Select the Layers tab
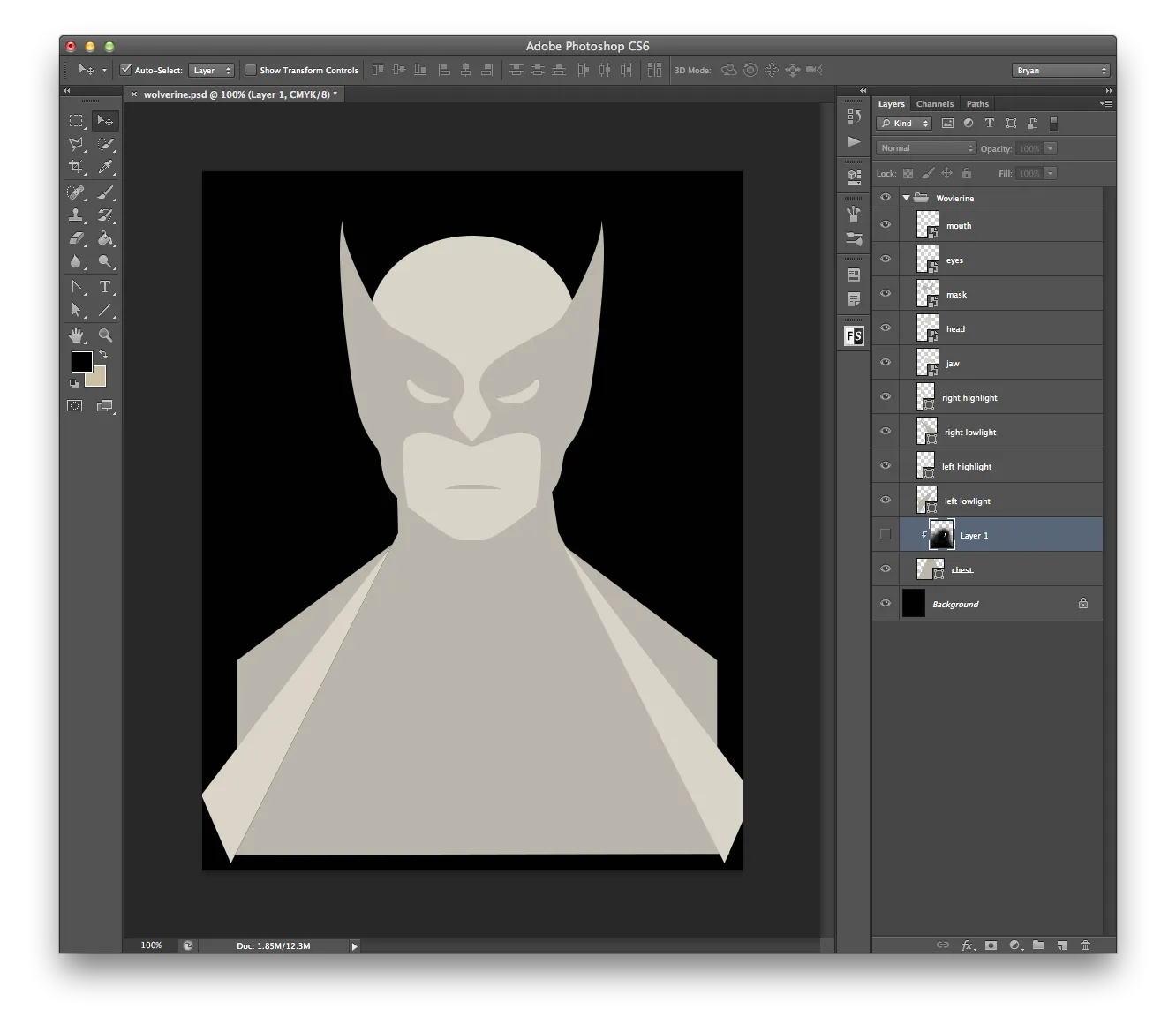Screen dimensions: 1176x1032 891,104
